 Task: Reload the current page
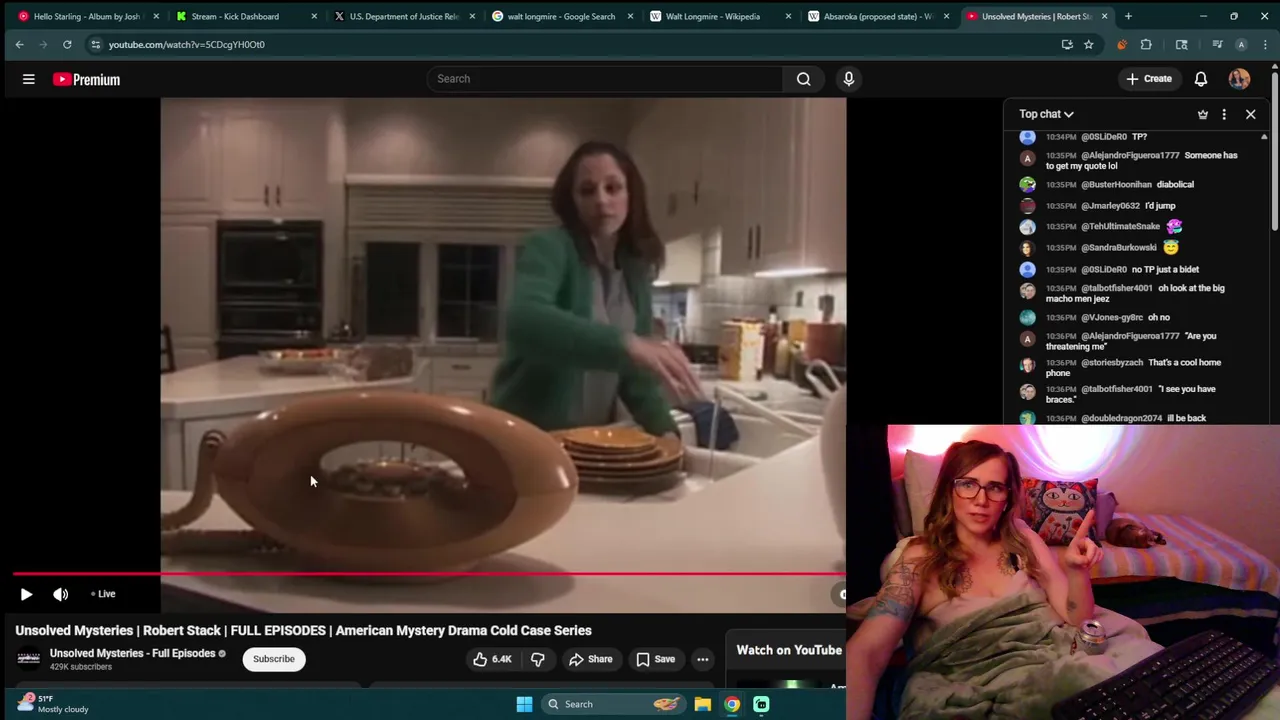(67, 44)
